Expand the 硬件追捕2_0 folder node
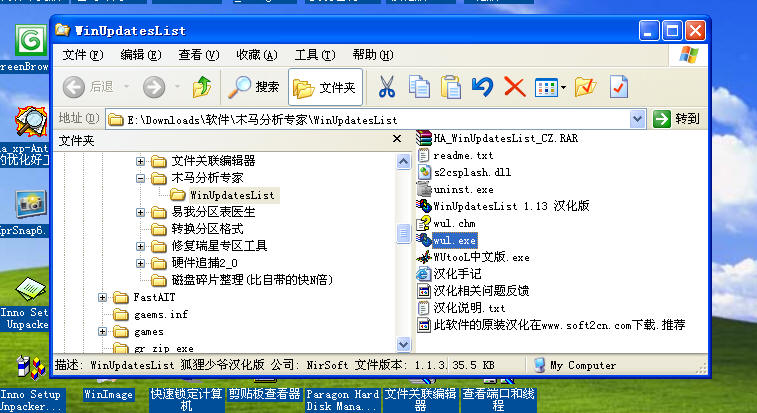 (x=140, y=263)
